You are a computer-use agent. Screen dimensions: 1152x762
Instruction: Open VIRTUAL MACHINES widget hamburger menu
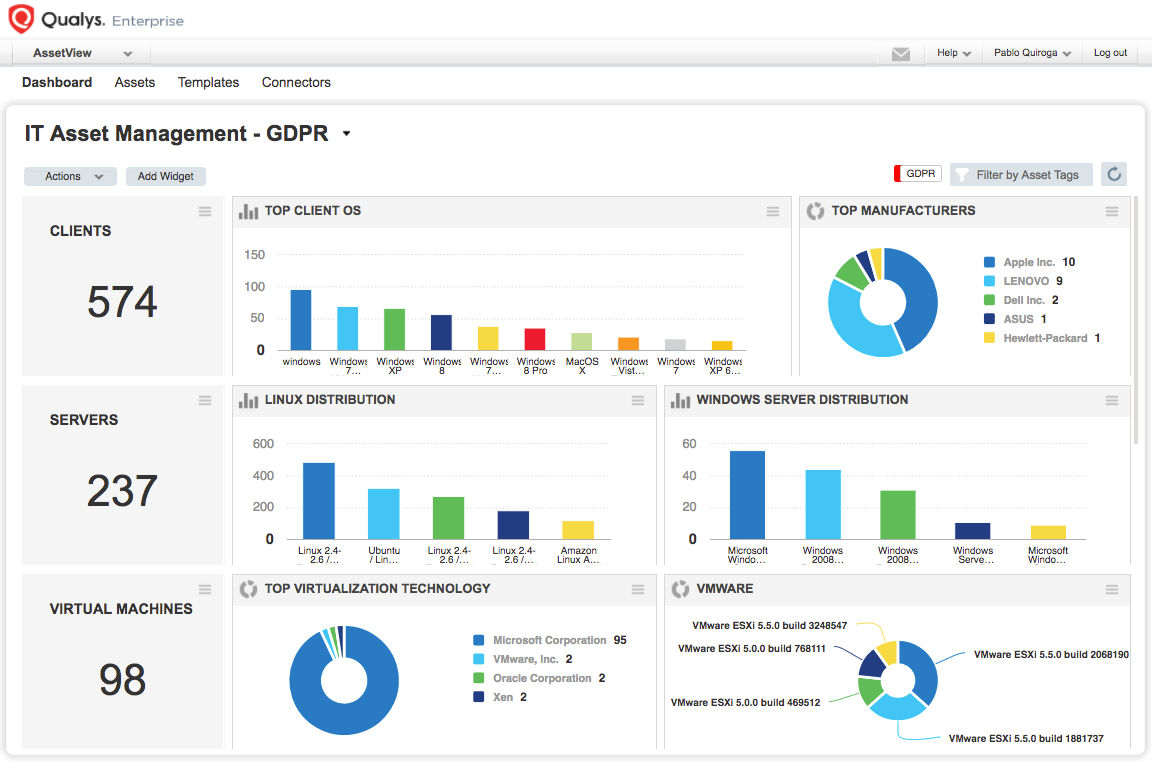click(205, 589)
